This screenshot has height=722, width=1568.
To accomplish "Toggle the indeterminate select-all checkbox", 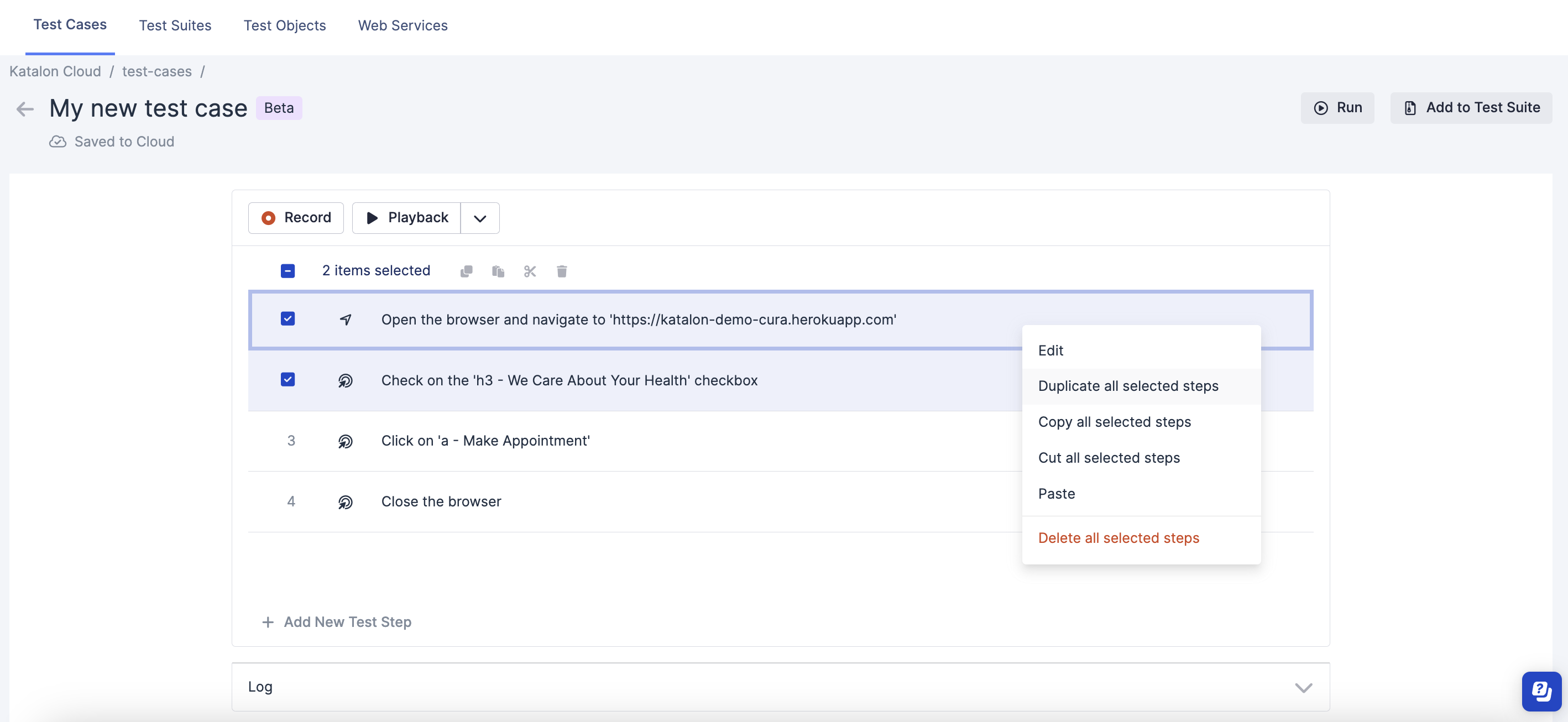I will (288, 270).
